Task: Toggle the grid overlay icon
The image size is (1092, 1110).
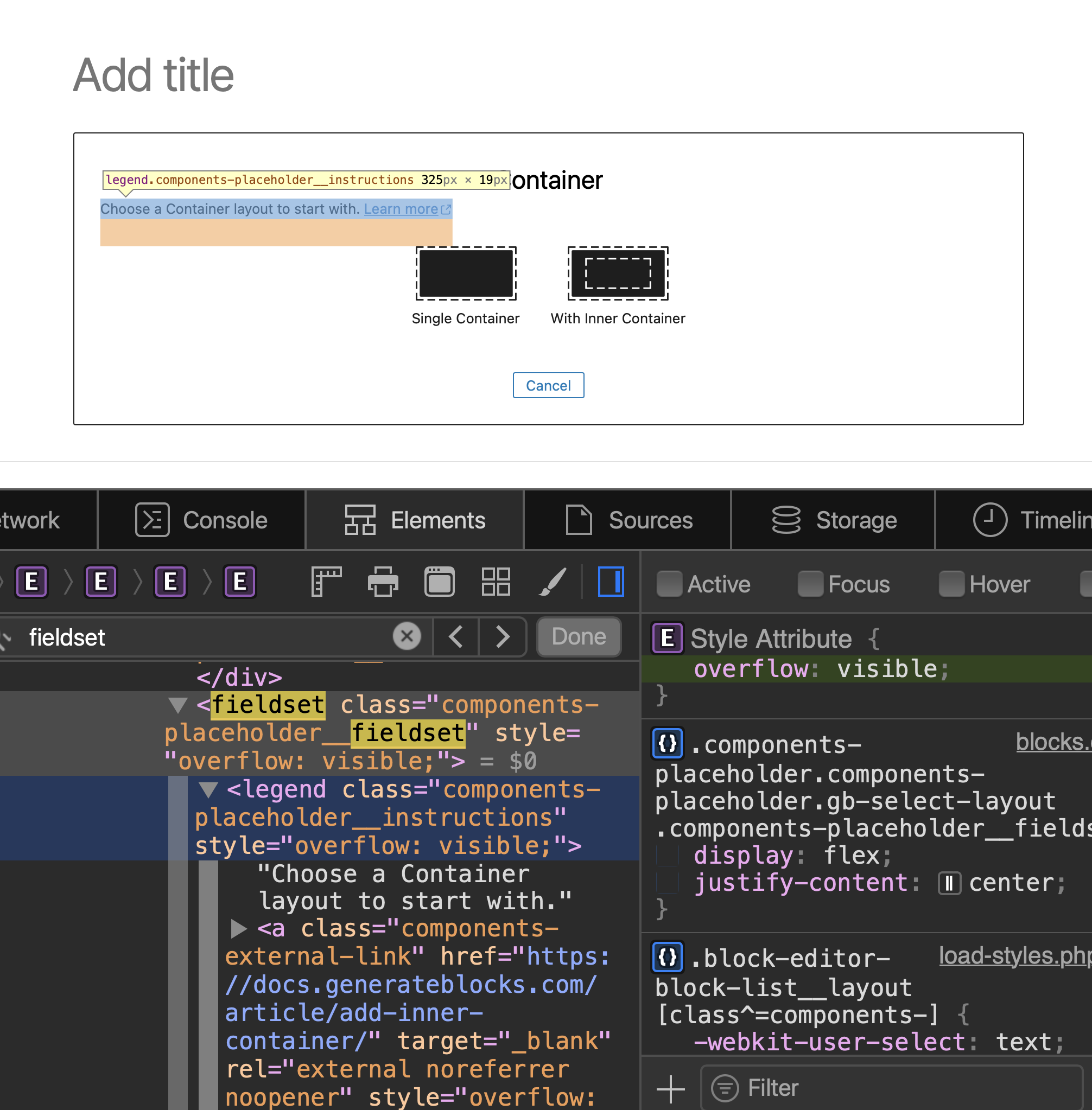Action: click(496, 582)
